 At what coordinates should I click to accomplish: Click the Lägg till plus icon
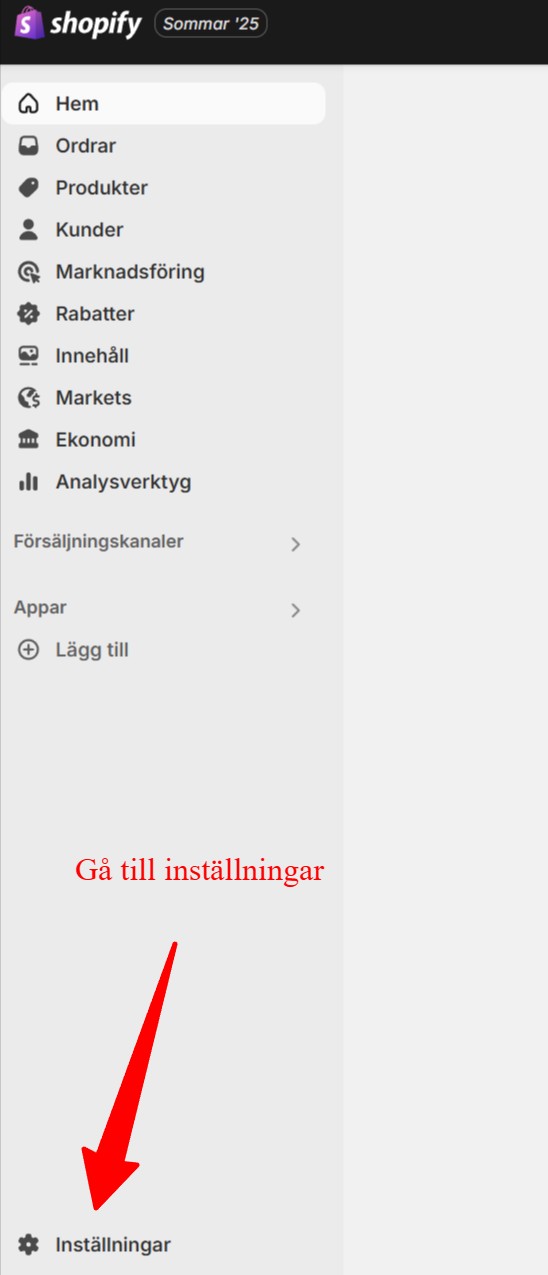pos(29,650)
